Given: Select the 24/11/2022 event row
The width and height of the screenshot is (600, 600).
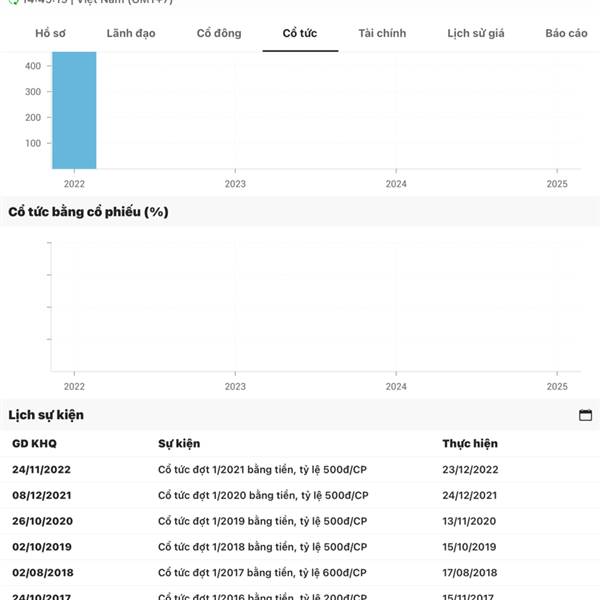Looking at the screenshot, I should tap(300, 470).
